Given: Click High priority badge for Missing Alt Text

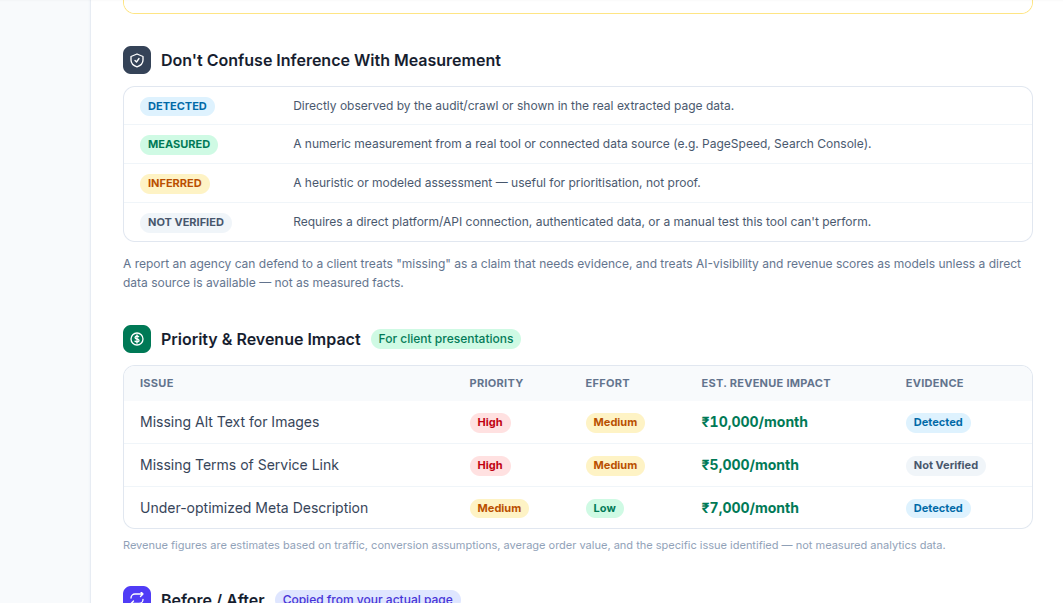Looking at the screenshot, I should (x=489, y=423).
